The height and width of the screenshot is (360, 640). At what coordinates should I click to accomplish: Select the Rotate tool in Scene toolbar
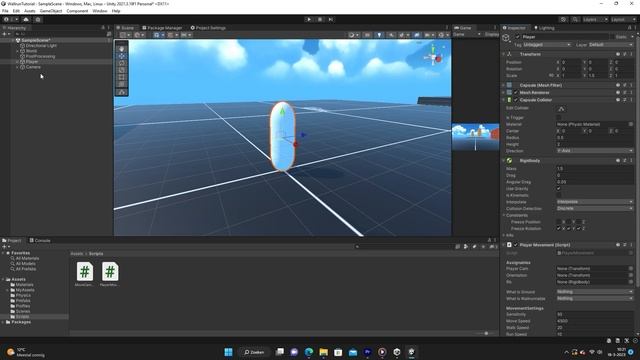pyautogui.click(x=122, y=63)
